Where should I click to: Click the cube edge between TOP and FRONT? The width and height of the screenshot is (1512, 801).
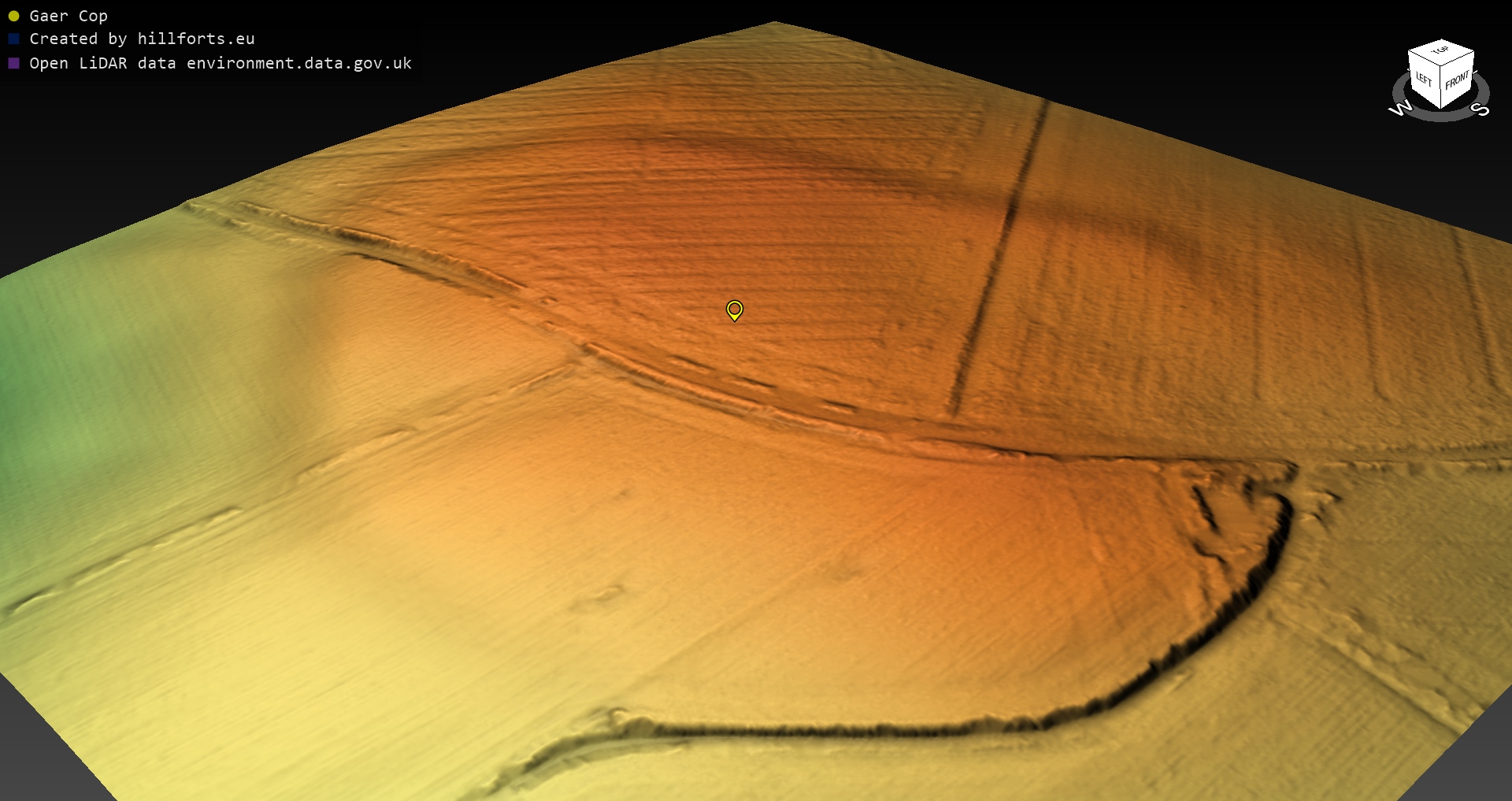point(1458,60)
